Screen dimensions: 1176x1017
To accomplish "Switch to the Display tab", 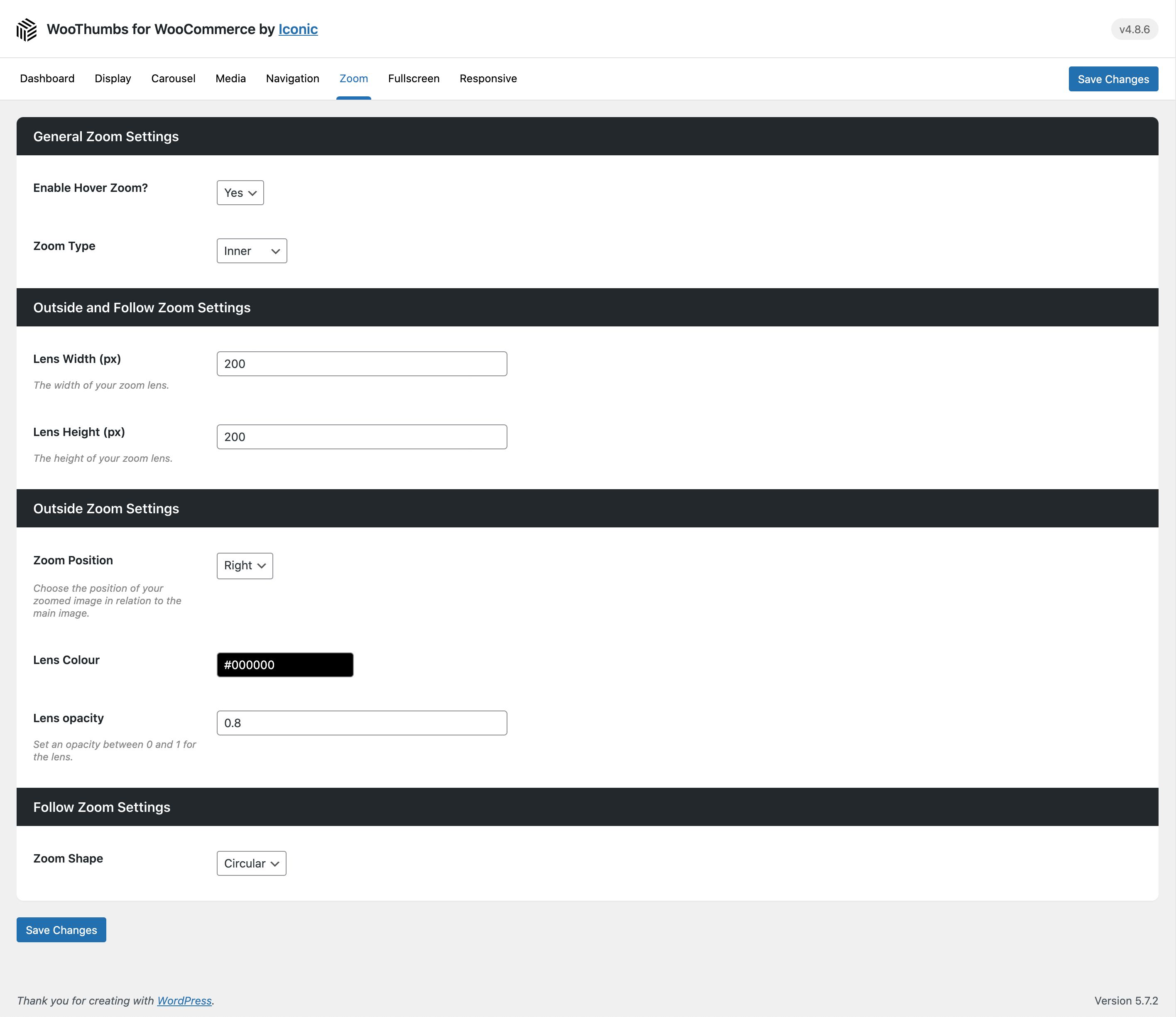I will (x=113, y=78).
